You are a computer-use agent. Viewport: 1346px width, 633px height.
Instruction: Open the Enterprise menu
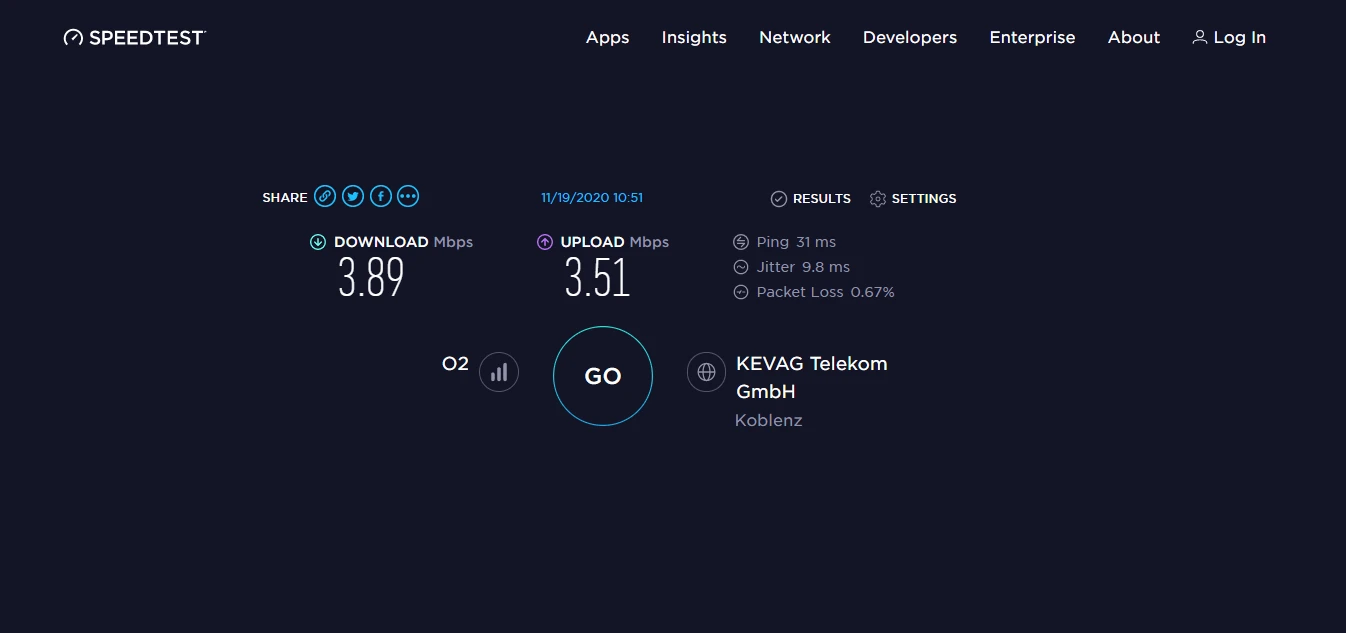point(1032,37)
